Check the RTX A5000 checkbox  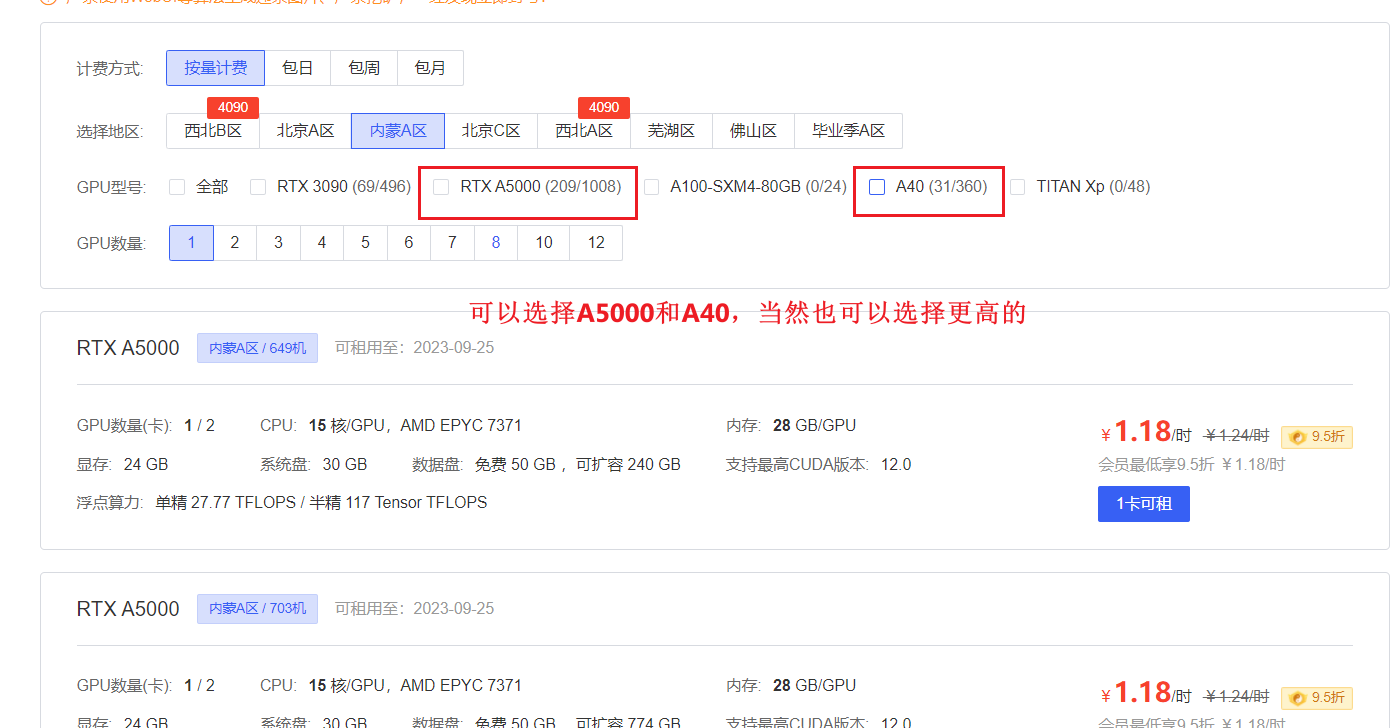441,187
